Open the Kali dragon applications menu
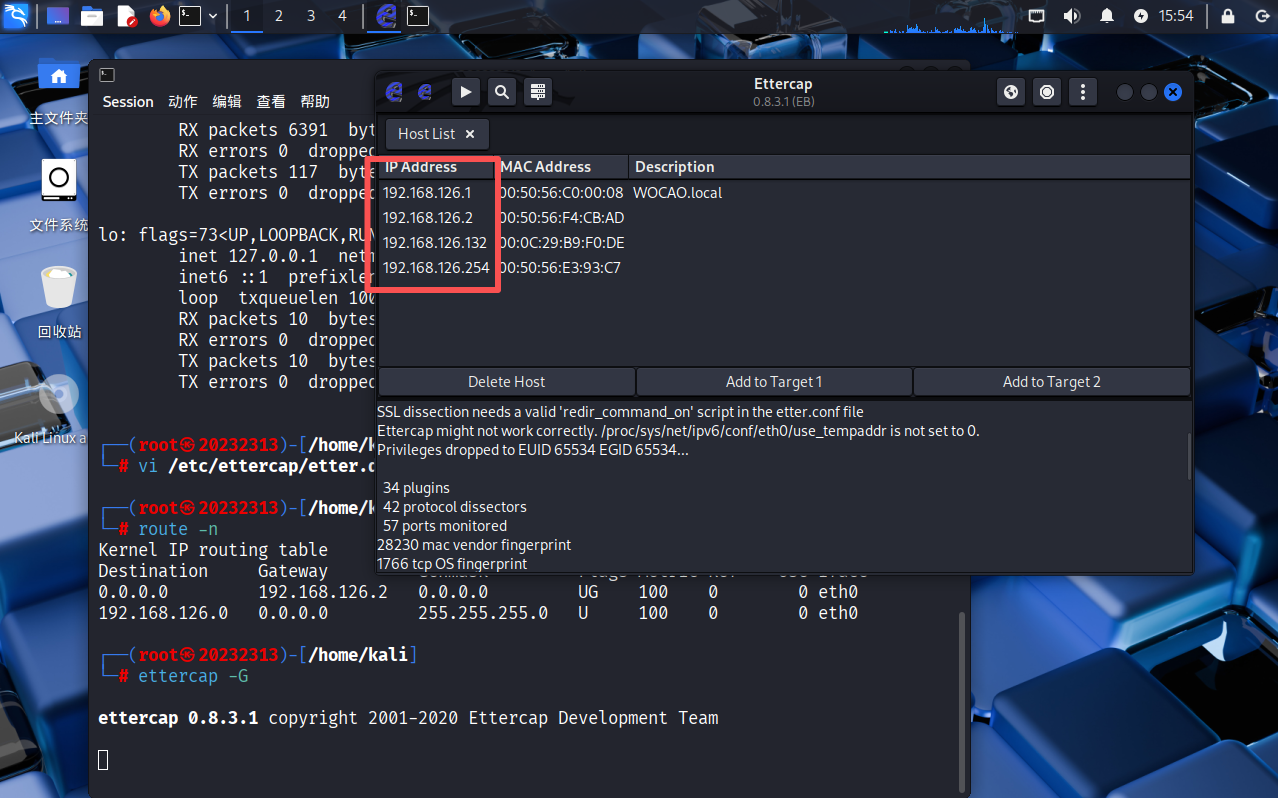 [x=17, y=16]
